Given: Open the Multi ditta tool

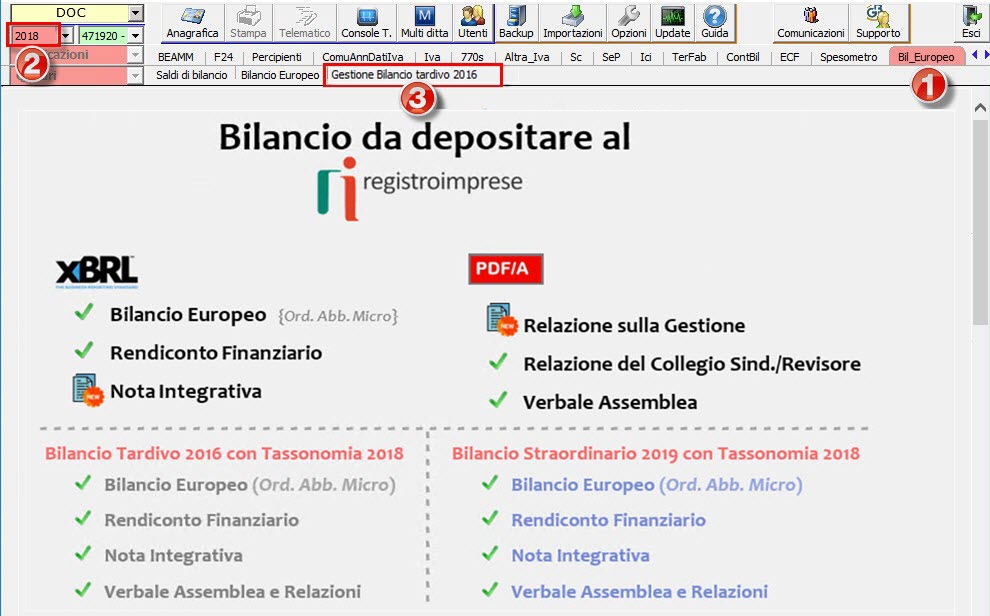Looking at the screenshot, I should (424, 23).
